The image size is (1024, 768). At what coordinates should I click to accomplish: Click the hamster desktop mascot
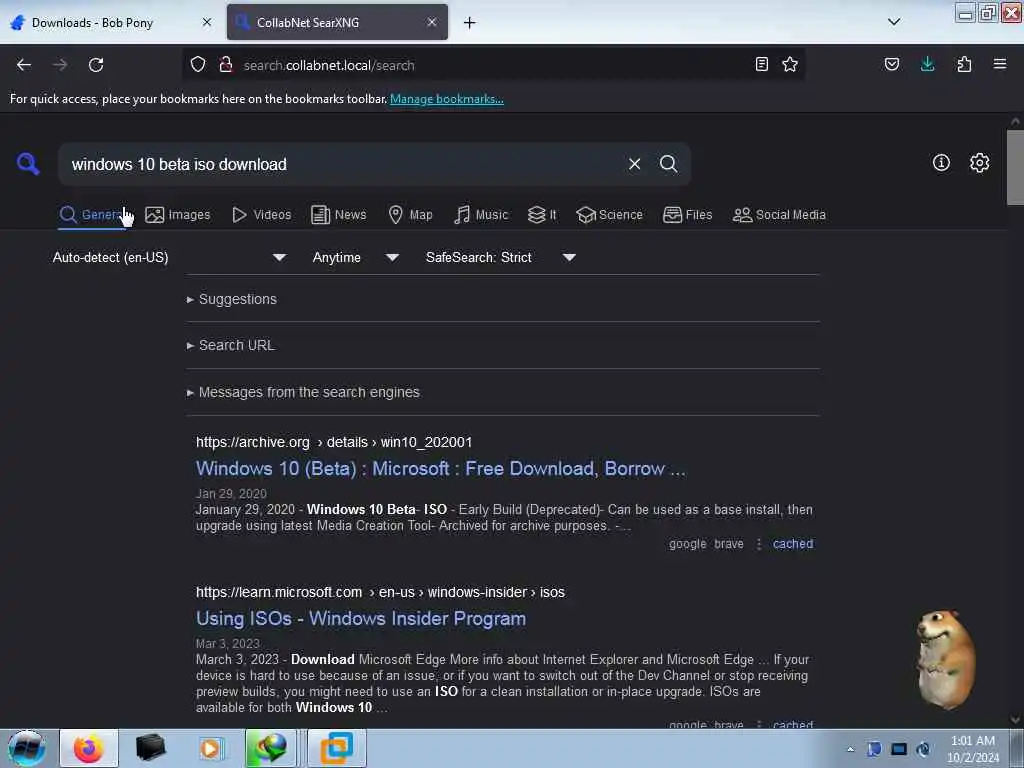[946, 660]
